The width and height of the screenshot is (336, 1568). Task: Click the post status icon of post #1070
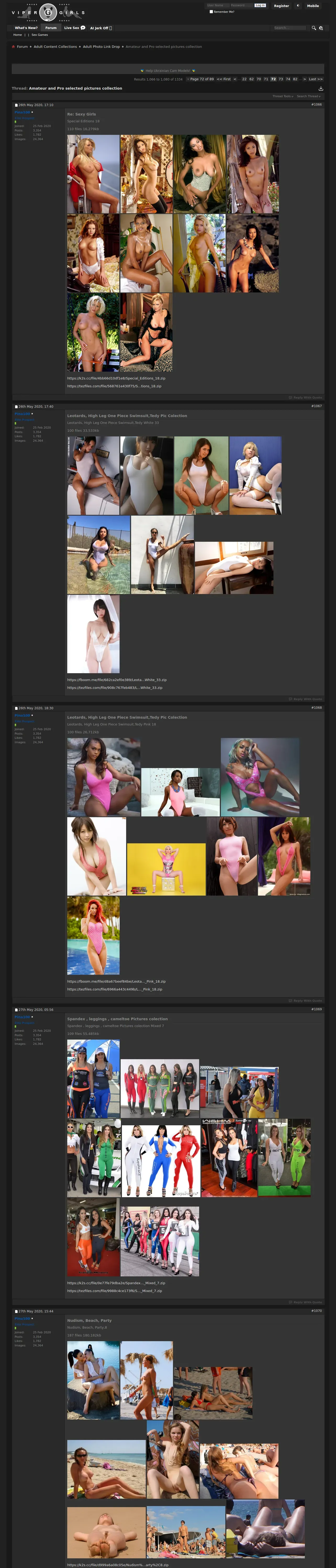pos(16,1311)
